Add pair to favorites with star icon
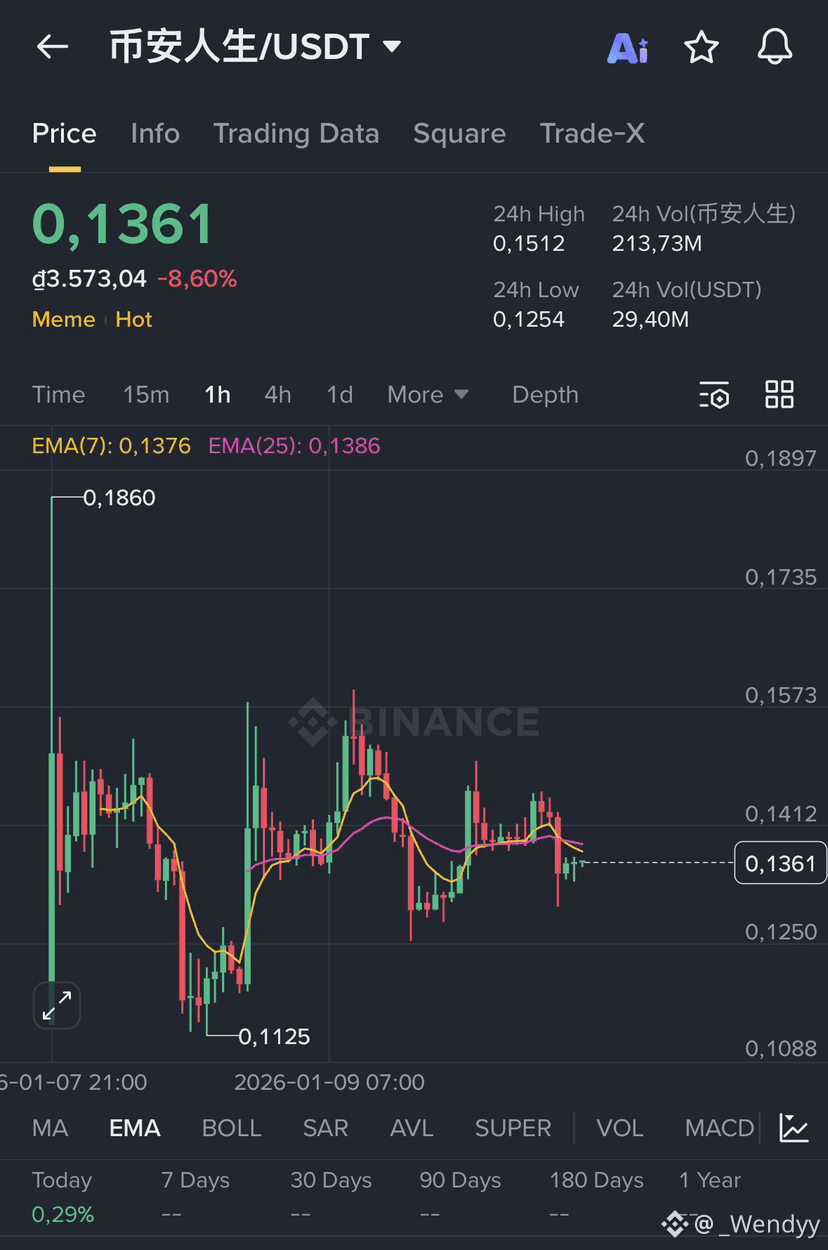The image size is (828, 1250). [x=701, y=47]
